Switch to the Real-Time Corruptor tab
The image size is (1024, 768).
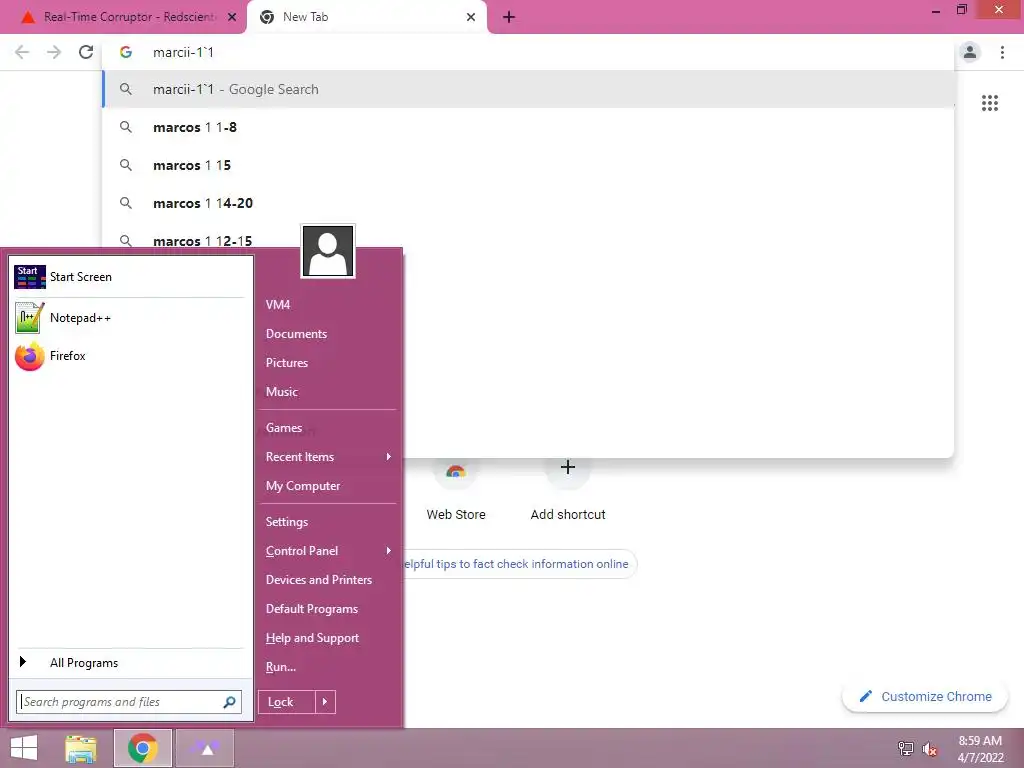[x=123, y=18]
